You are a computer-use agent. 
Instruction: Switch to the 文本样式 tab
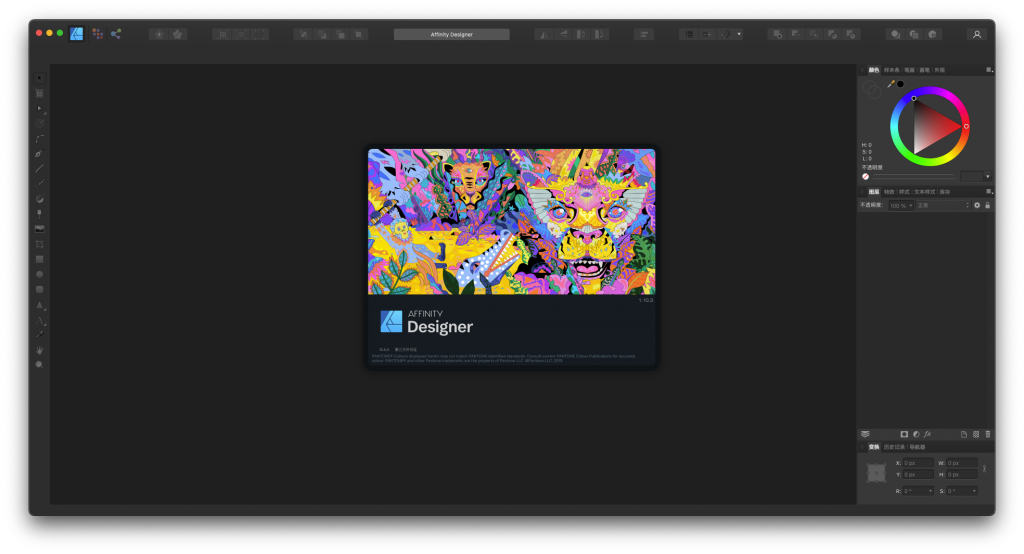924,192
